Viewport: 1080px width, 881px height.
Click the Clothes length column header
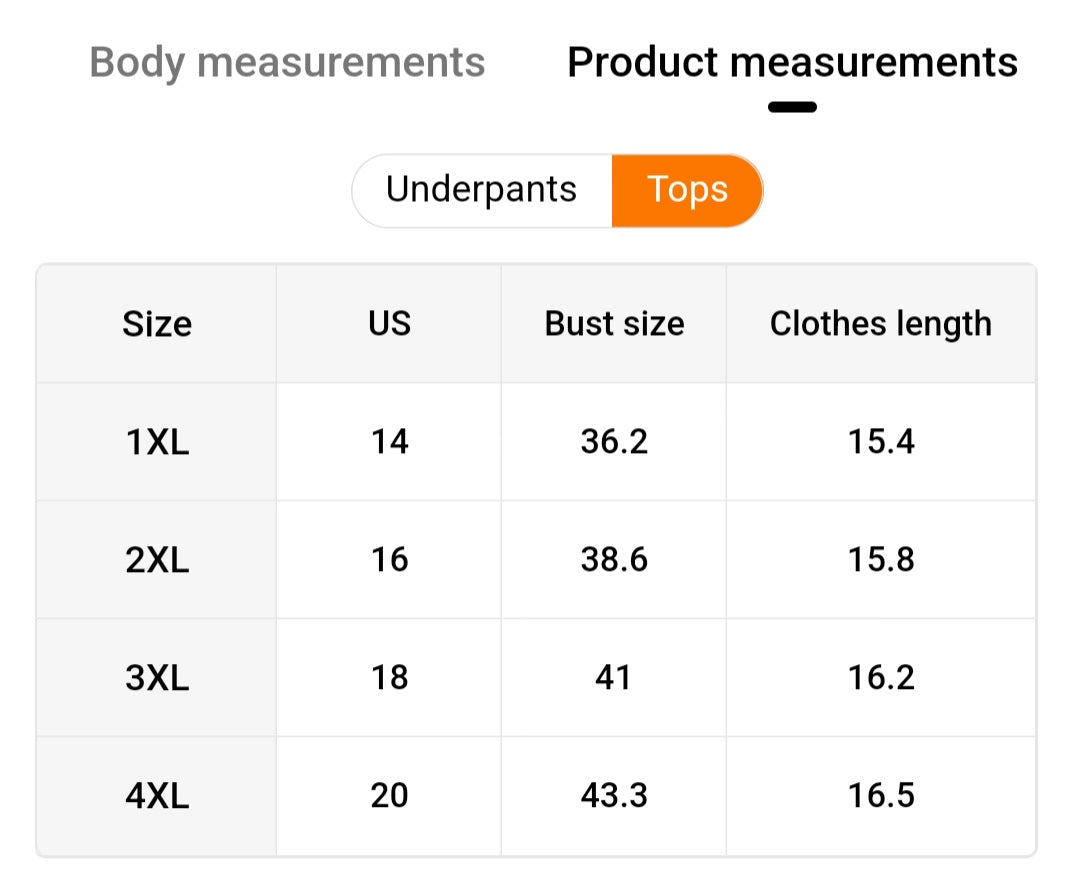tap(881, 324)
